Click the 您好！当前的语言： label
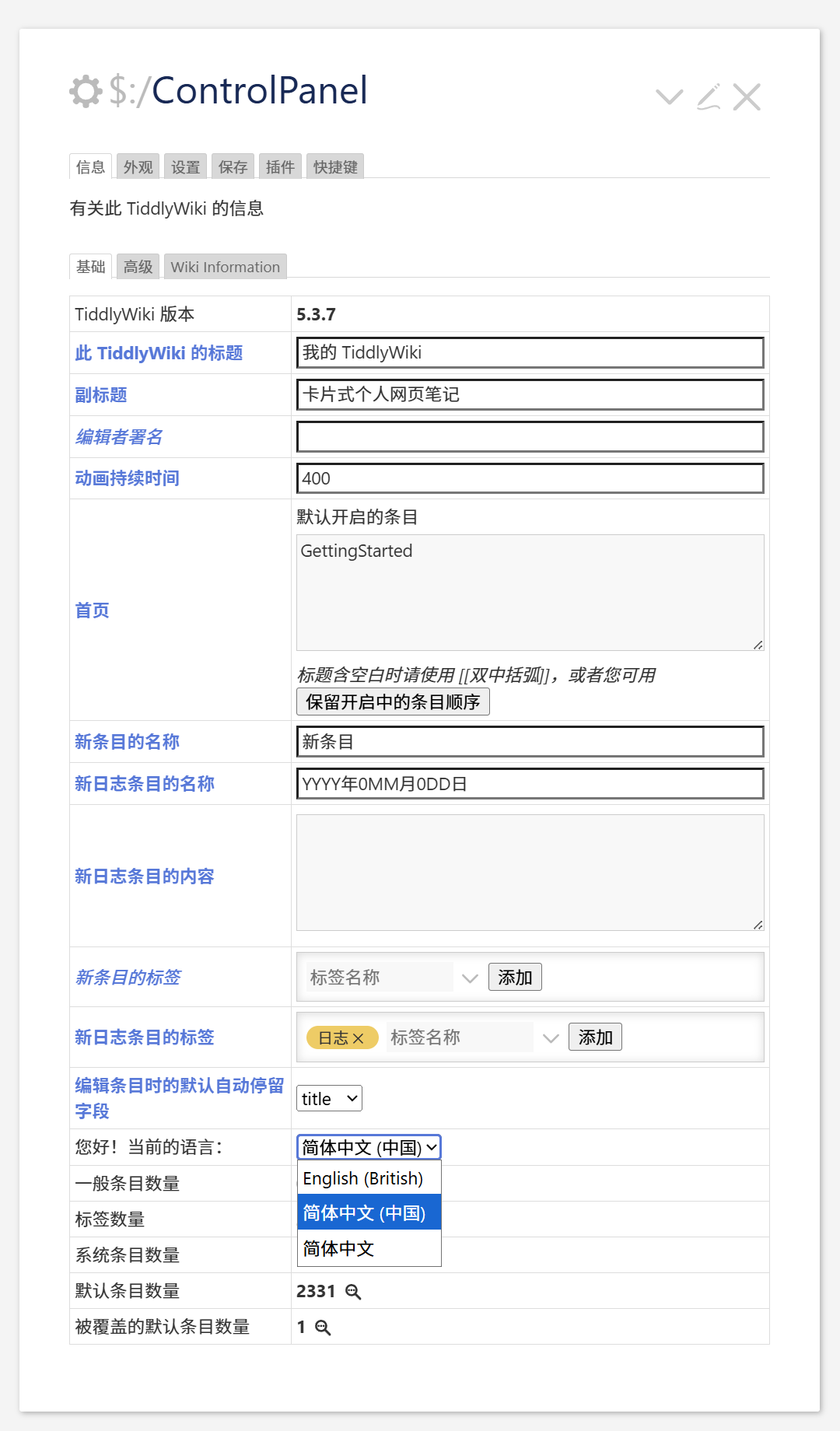Image resolution: width=840 pixels, height=1431 pixels. [x=149, y=1147]
